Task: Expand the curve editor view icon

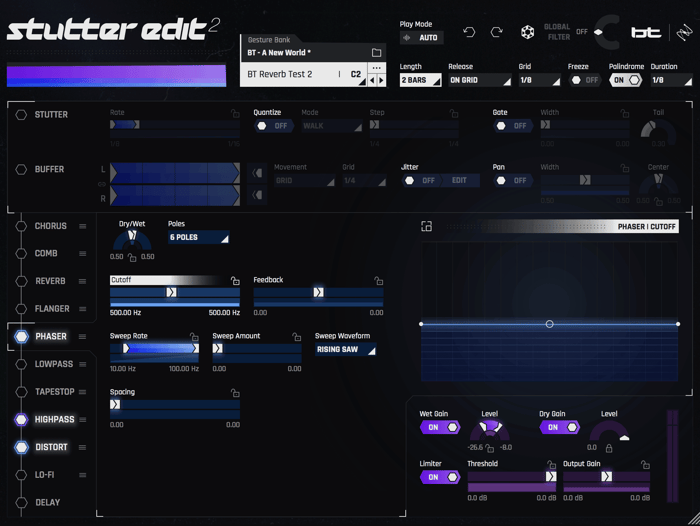Action: [x=426, y=226]
